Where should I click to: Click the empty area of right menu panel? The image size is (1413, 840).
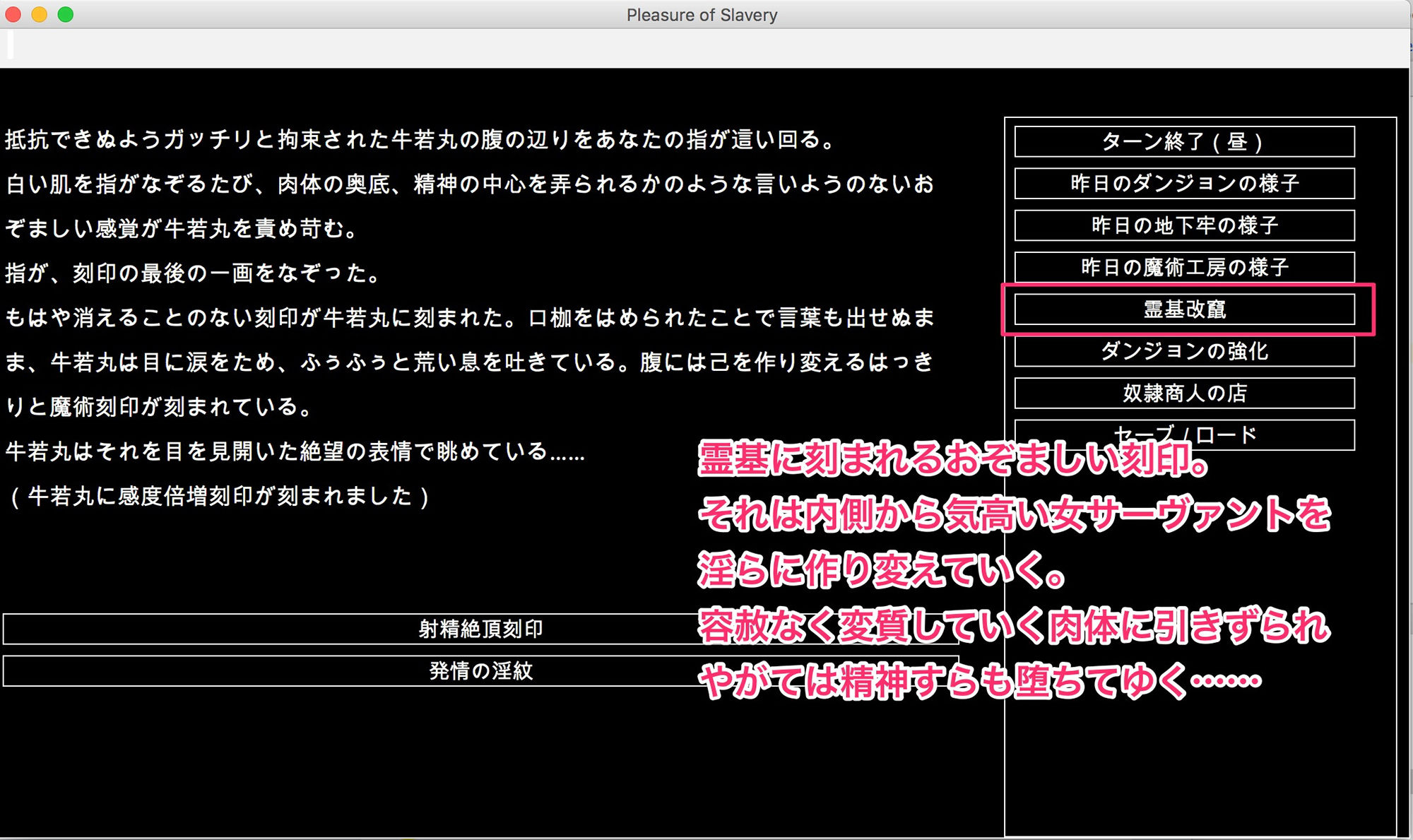tap(1200, 770)
